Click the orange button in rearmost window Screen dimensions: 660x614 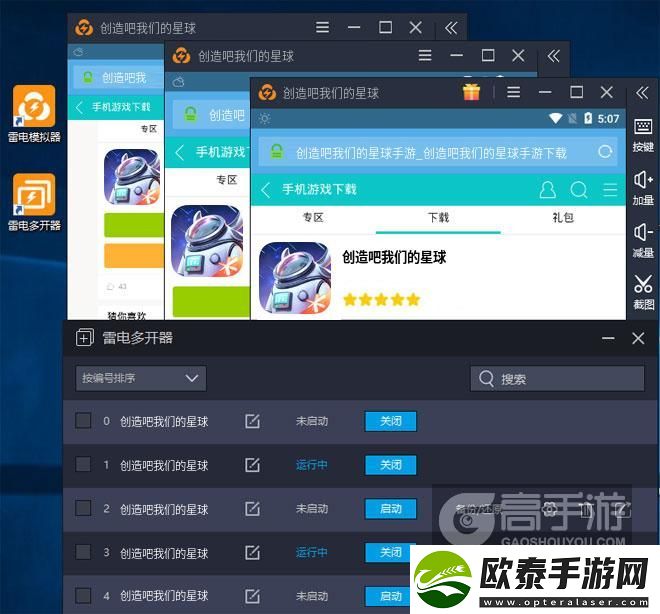pos(134,255)
